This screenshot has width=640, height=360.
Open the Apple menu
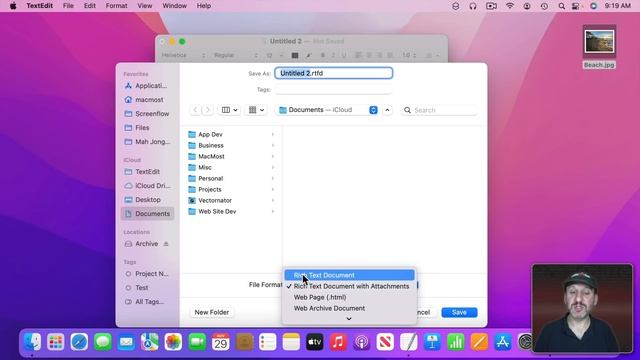click(13, 6)
